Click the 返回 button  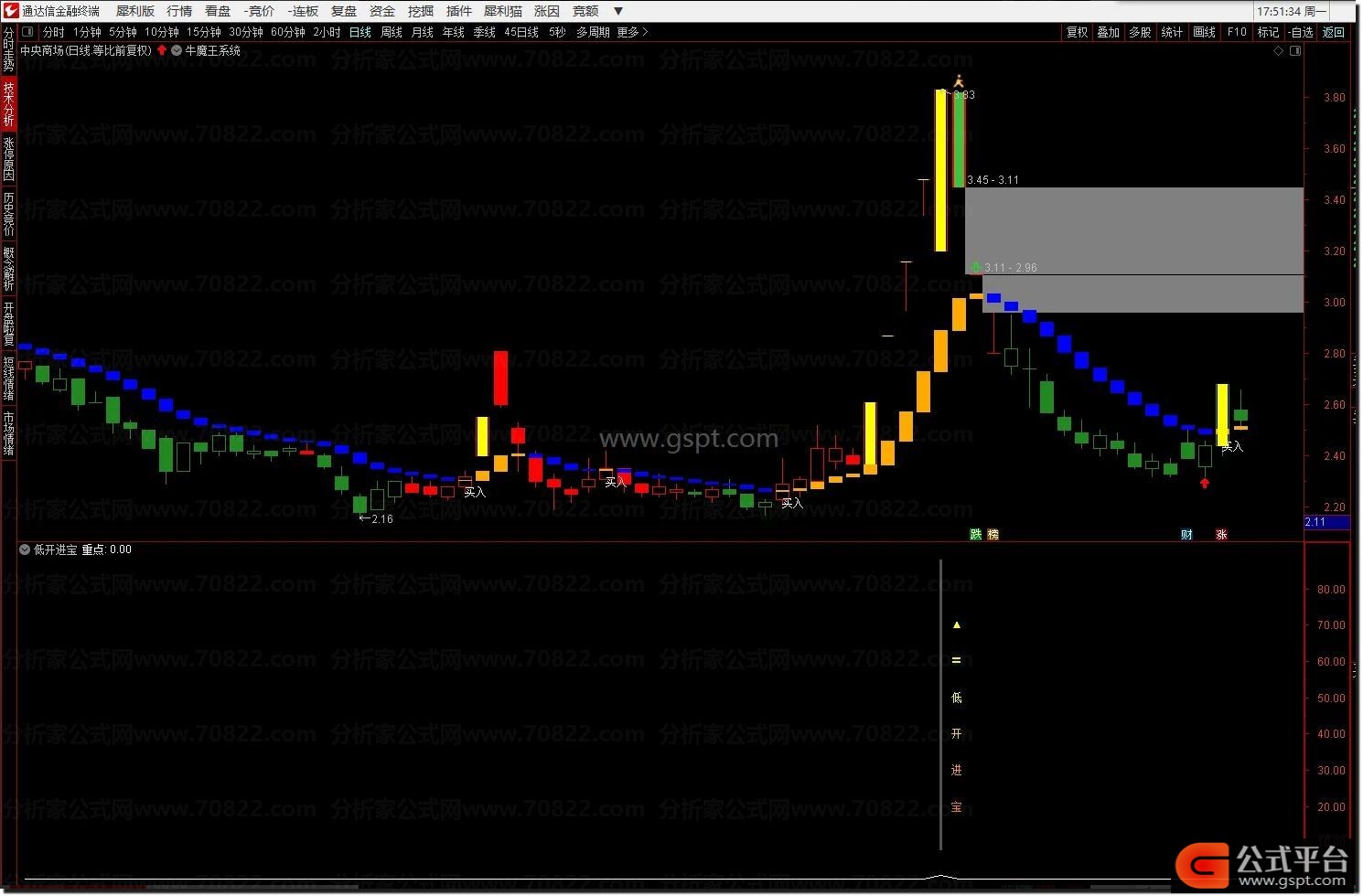click(1334, 32)
